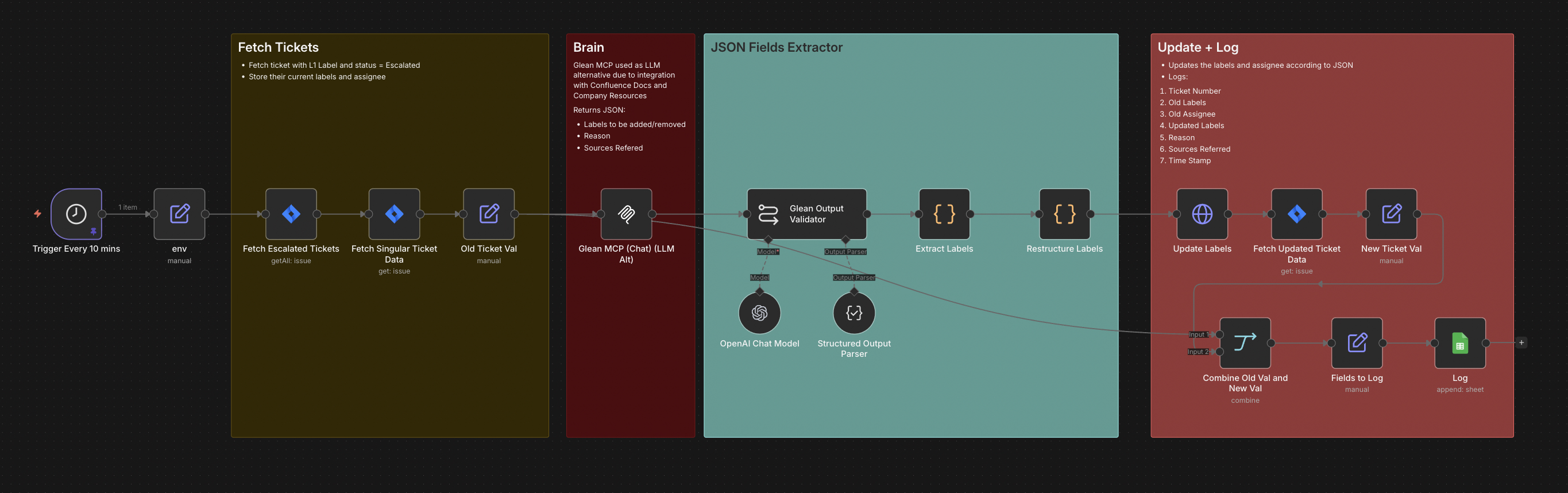Select the Trigger Every 10 mins clock node
The width and height of the screenshot is (1568, 493).
(76, 214)
